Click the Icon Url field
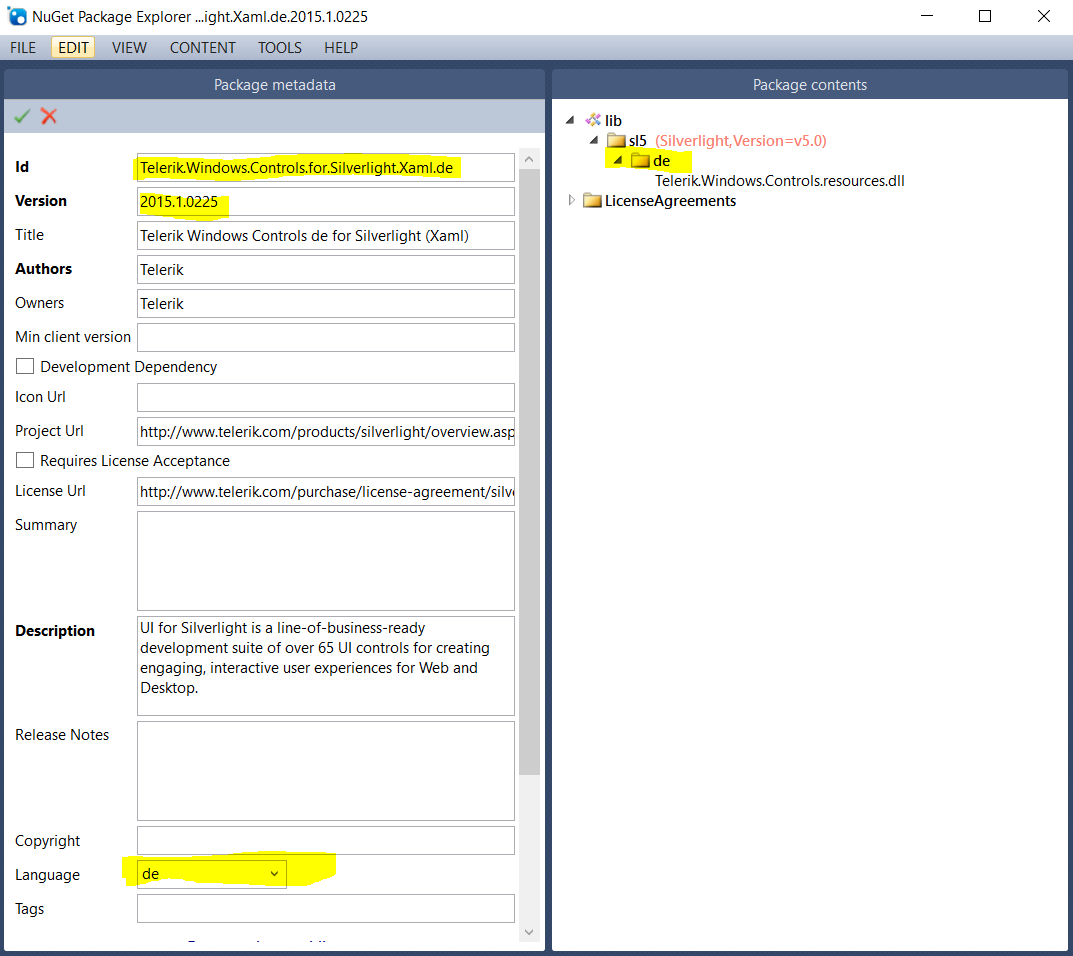The height and width of the screenshot is (956, 1073). pyautogui.click(x=326, y=398)
